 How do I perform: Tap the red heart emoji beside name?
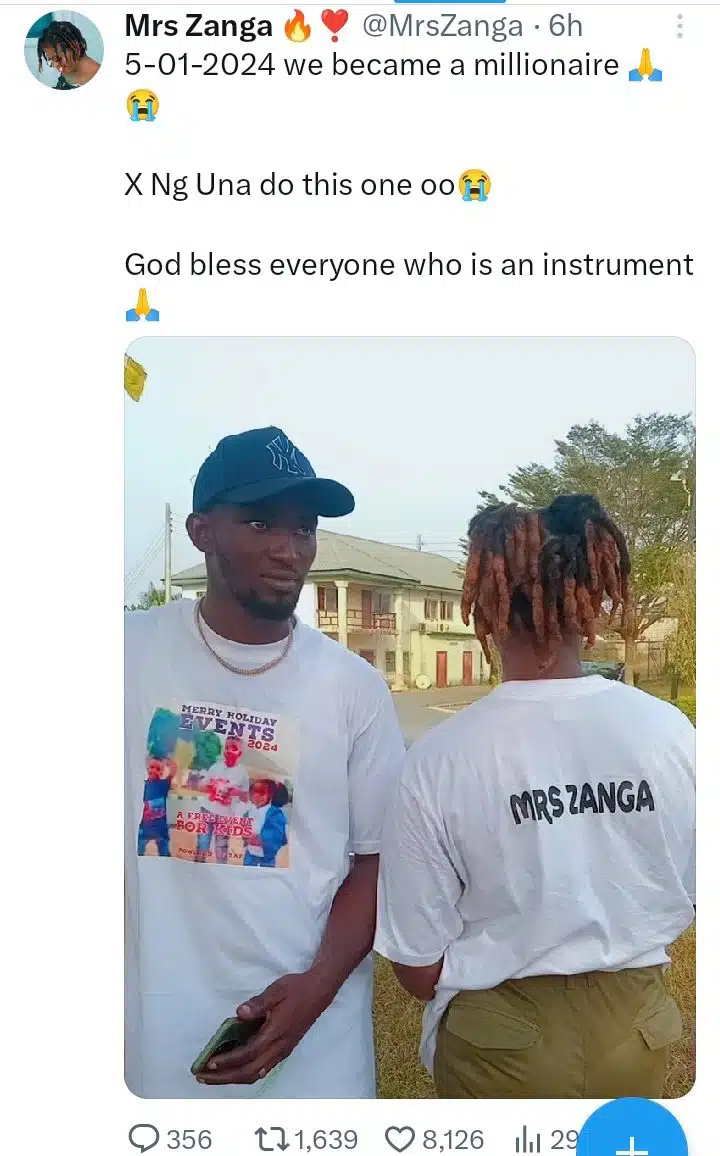click(x=335, y=27)
